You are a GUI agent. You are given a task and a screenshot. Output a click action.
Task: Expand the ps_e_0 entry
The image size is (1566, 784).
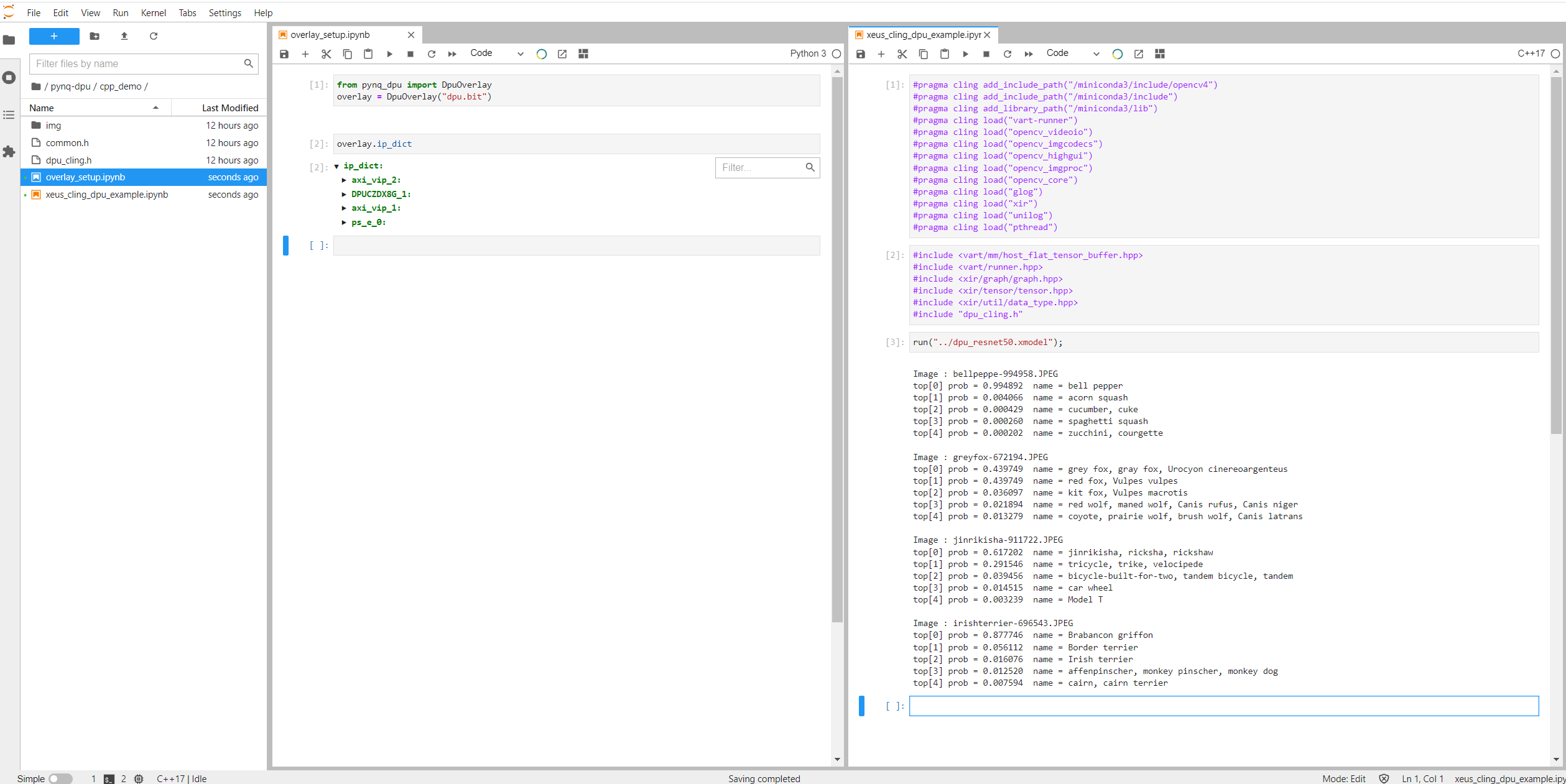[344, 223]
